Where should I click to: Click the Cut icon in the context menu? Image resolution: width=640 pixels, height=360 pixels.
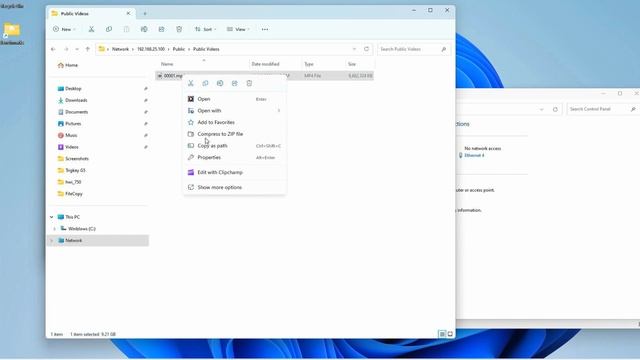[x=191, y=83]
